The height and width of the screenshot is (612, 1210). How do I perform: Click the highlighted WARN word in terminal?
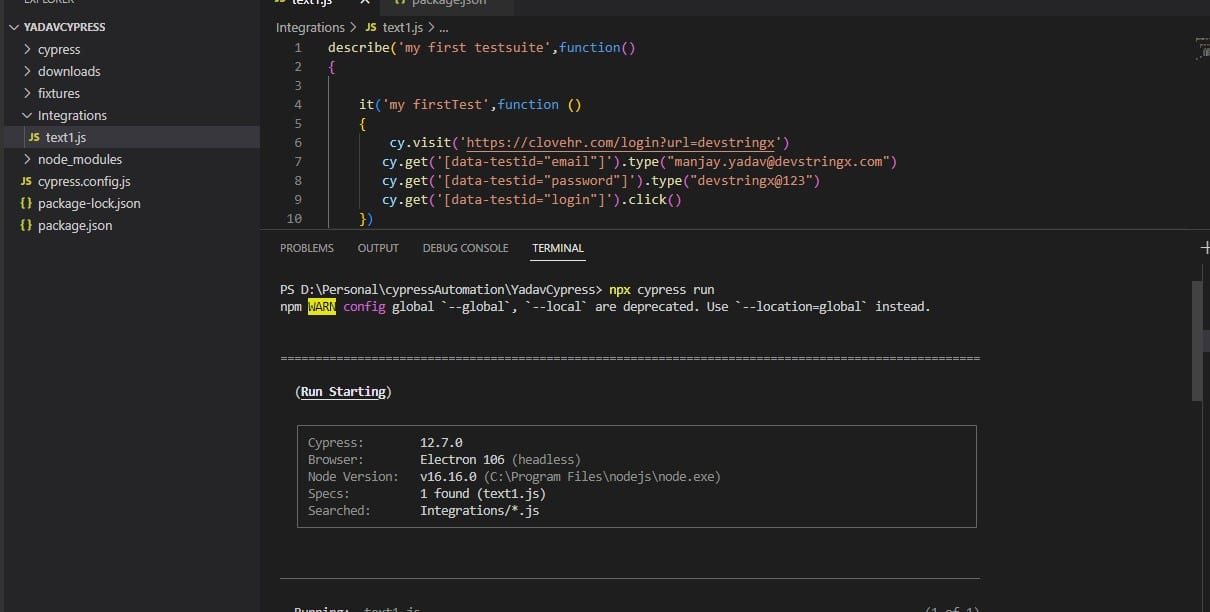[x=322, y=306]
